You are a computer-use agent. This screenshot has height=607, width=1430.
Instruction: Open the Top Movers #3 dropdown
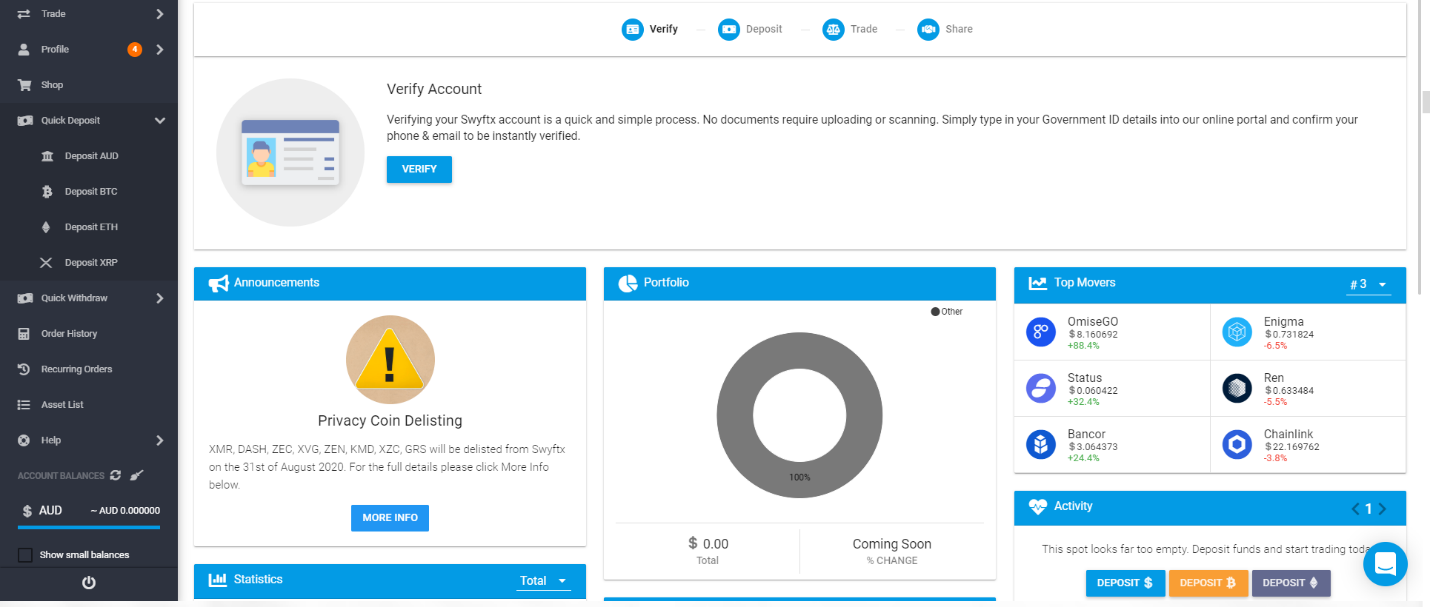[1369, 286]
